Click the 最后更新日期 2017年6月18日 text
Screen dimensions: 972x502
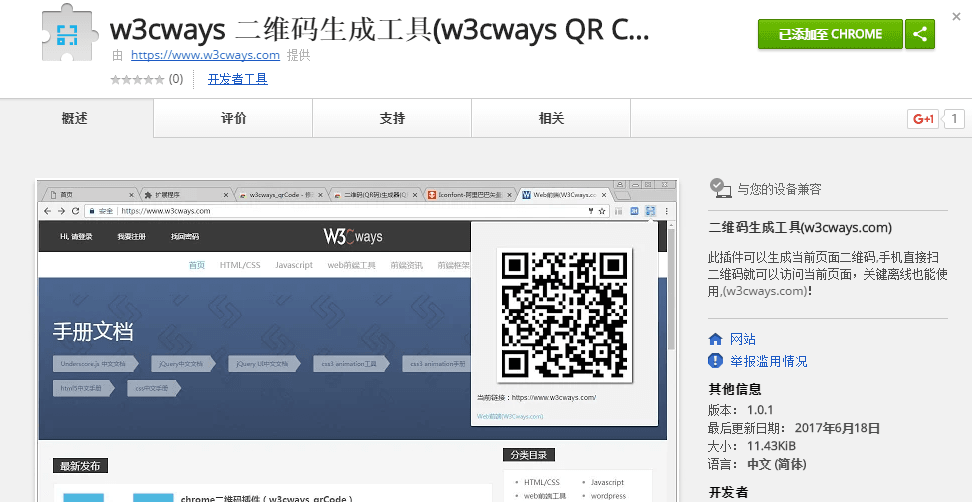[x=793, y=428]
